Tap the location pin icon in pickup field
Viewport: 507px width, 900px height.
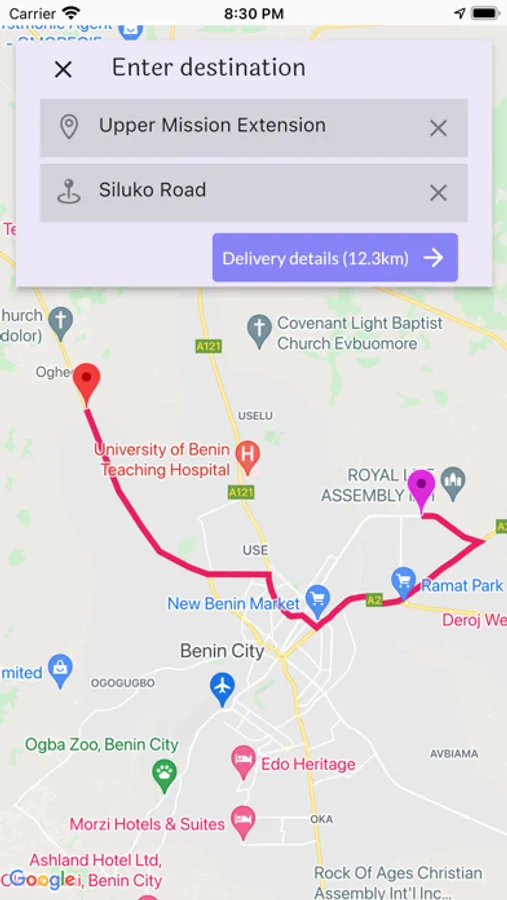pos(69,127)
